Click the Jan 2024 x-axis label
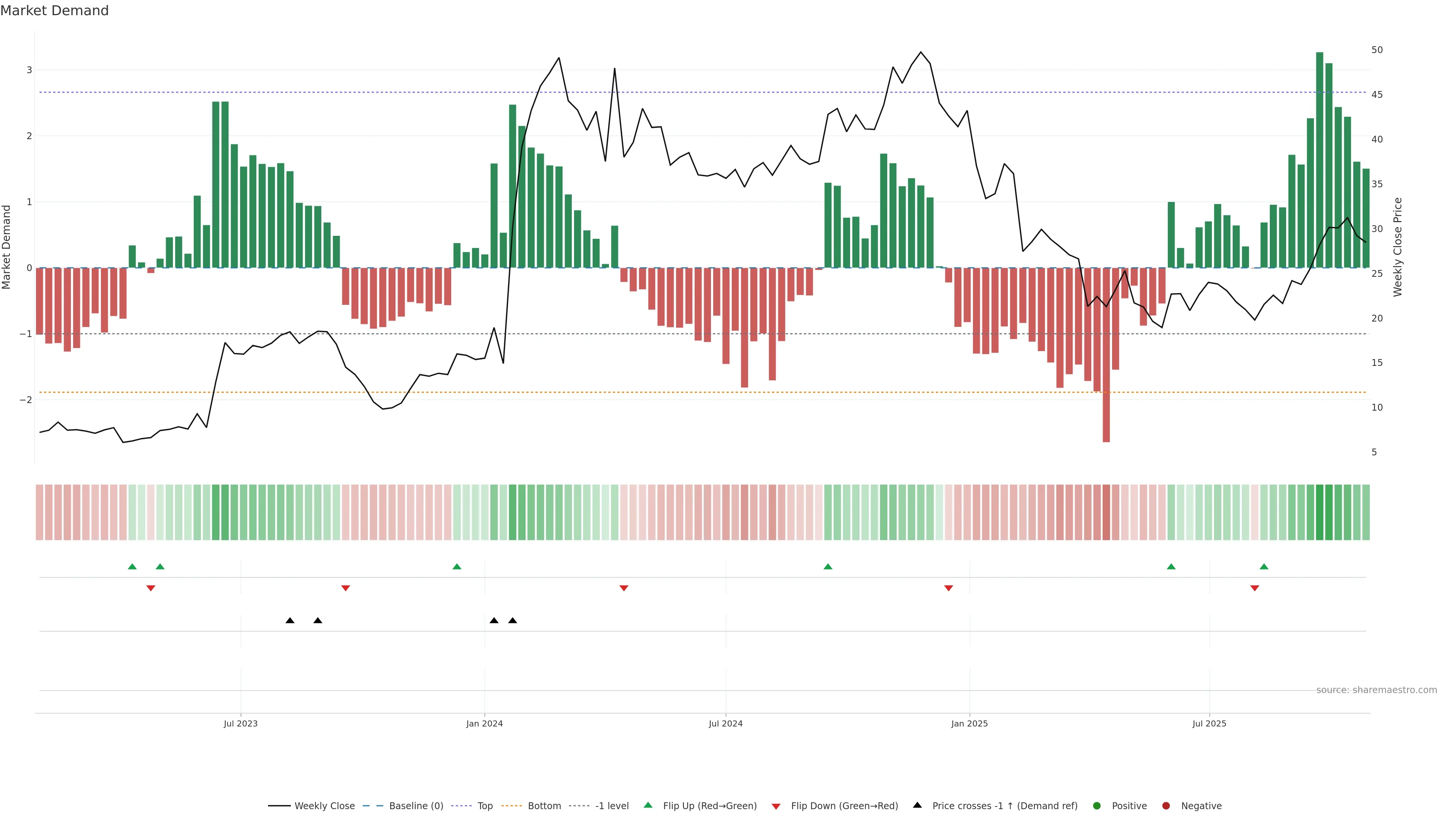Image resolution: width=1456 pixels, height=819 pixels. (x=485, y=723)
